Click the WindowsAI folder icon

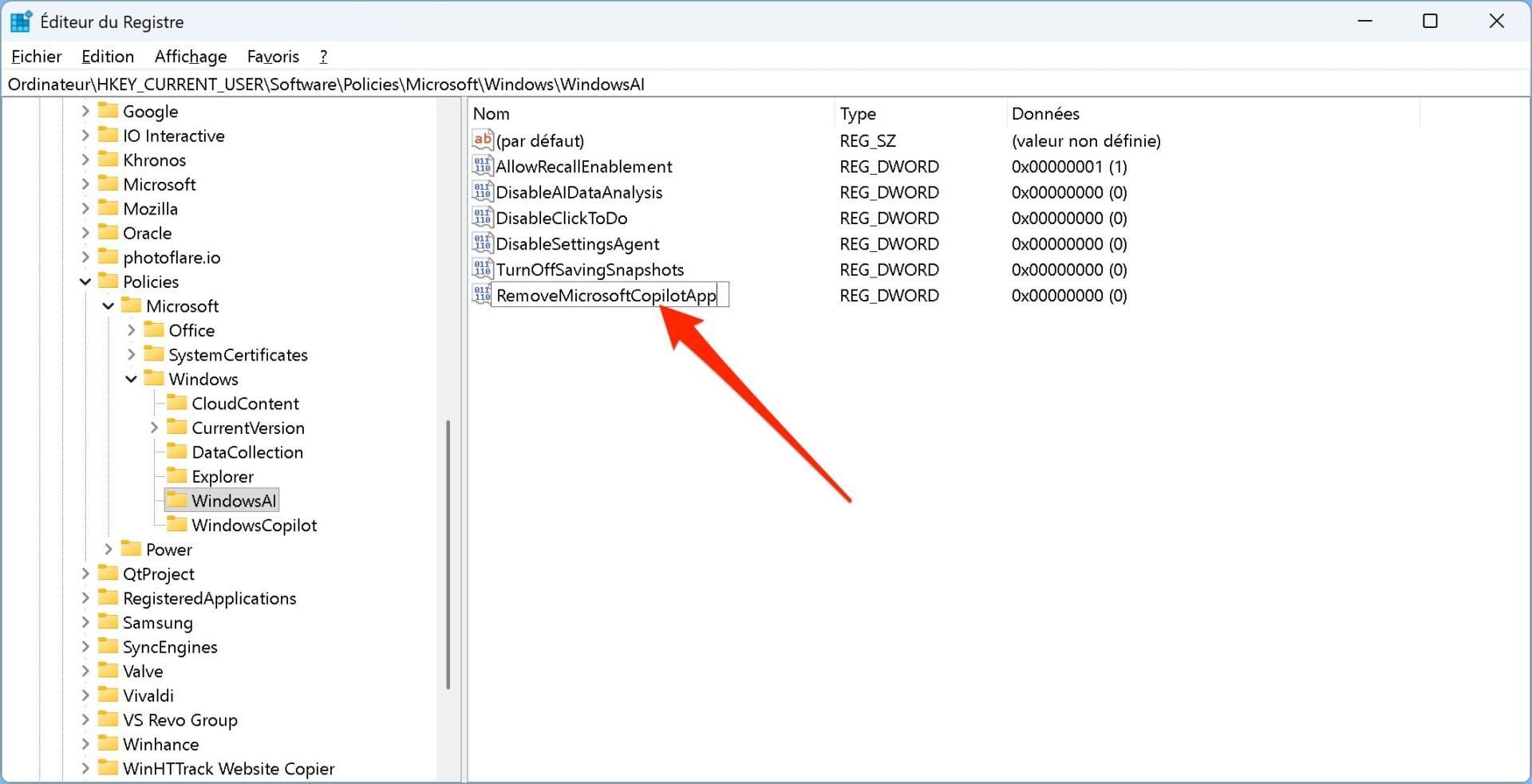(177, 500)
